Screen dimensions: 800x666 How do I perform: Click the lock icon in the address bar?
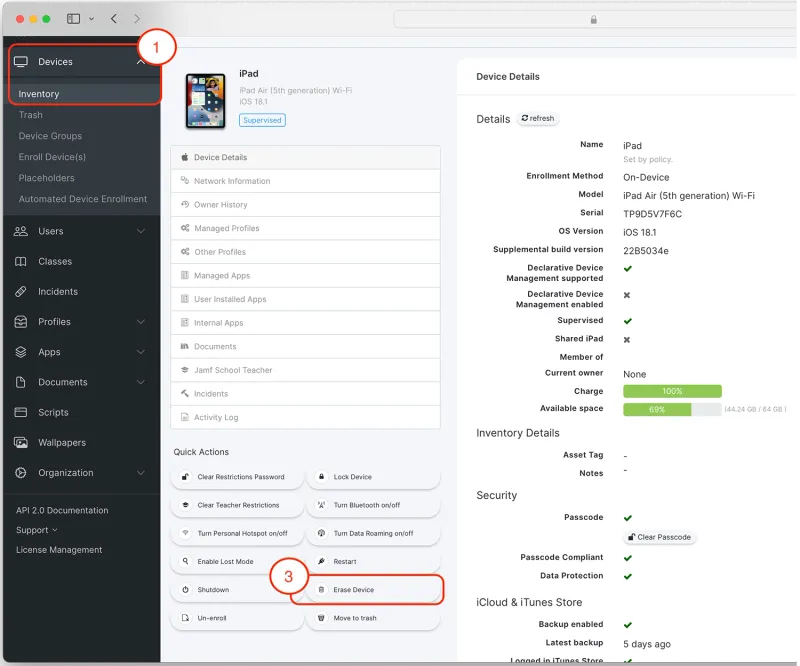(593, 19)
